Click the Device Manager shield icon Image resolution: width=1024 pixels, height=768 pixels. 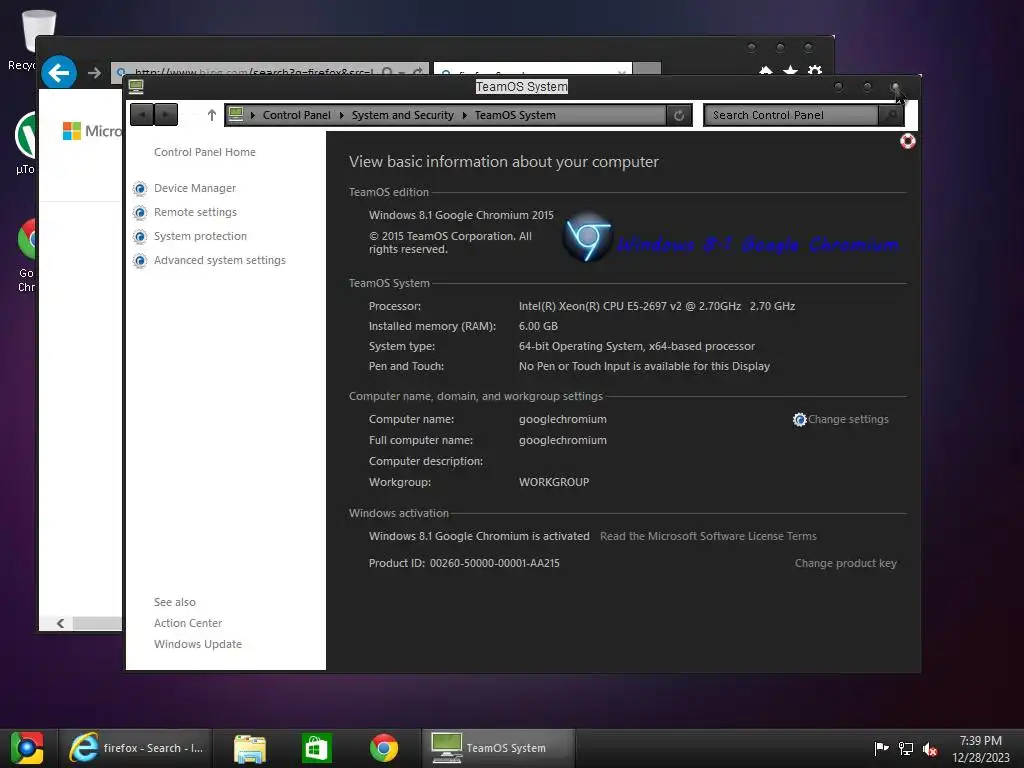tap(140, 189)
